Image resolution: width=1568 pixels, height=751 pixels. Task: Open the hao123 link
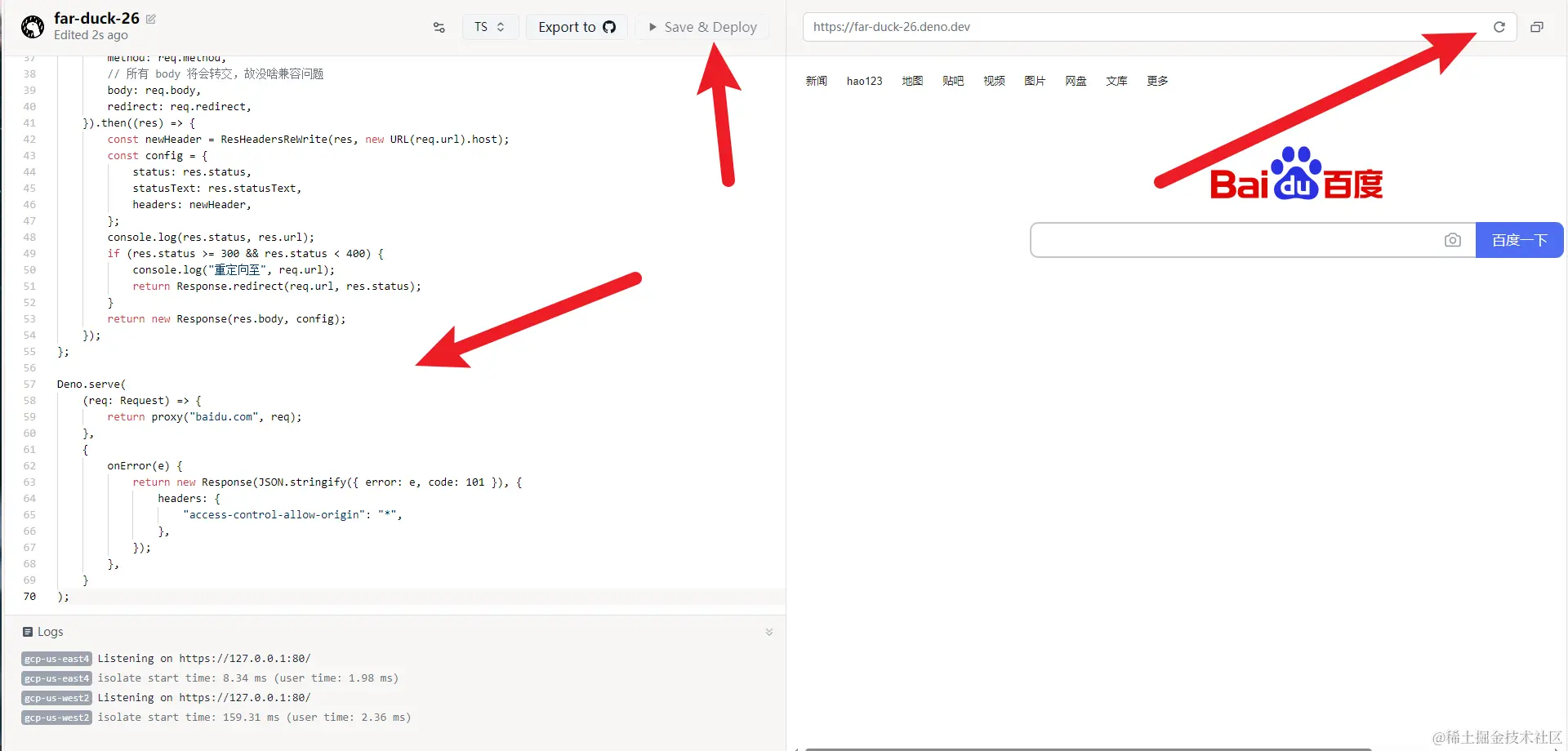click(x=864, y=81)
